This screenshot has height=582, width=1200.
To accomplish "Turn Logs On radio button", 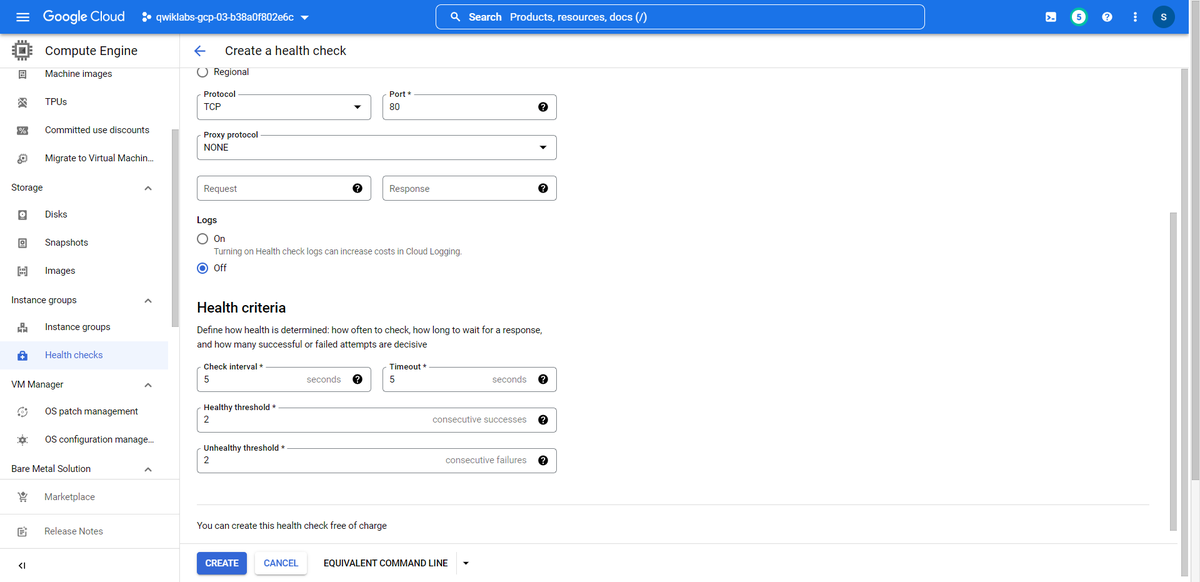I will click(x=203, y=239).
